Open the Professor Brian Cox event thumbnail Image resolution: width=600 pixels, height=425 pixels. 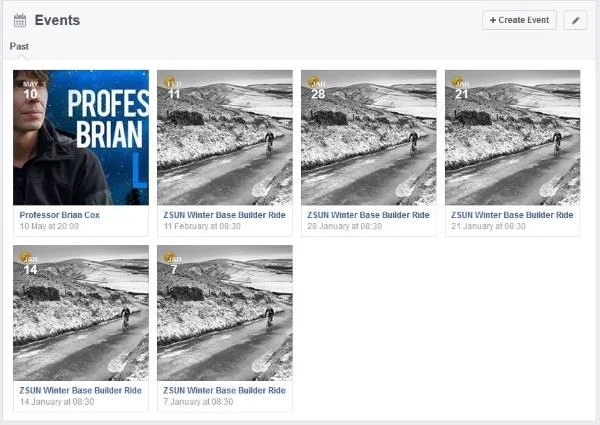[81, 137]
